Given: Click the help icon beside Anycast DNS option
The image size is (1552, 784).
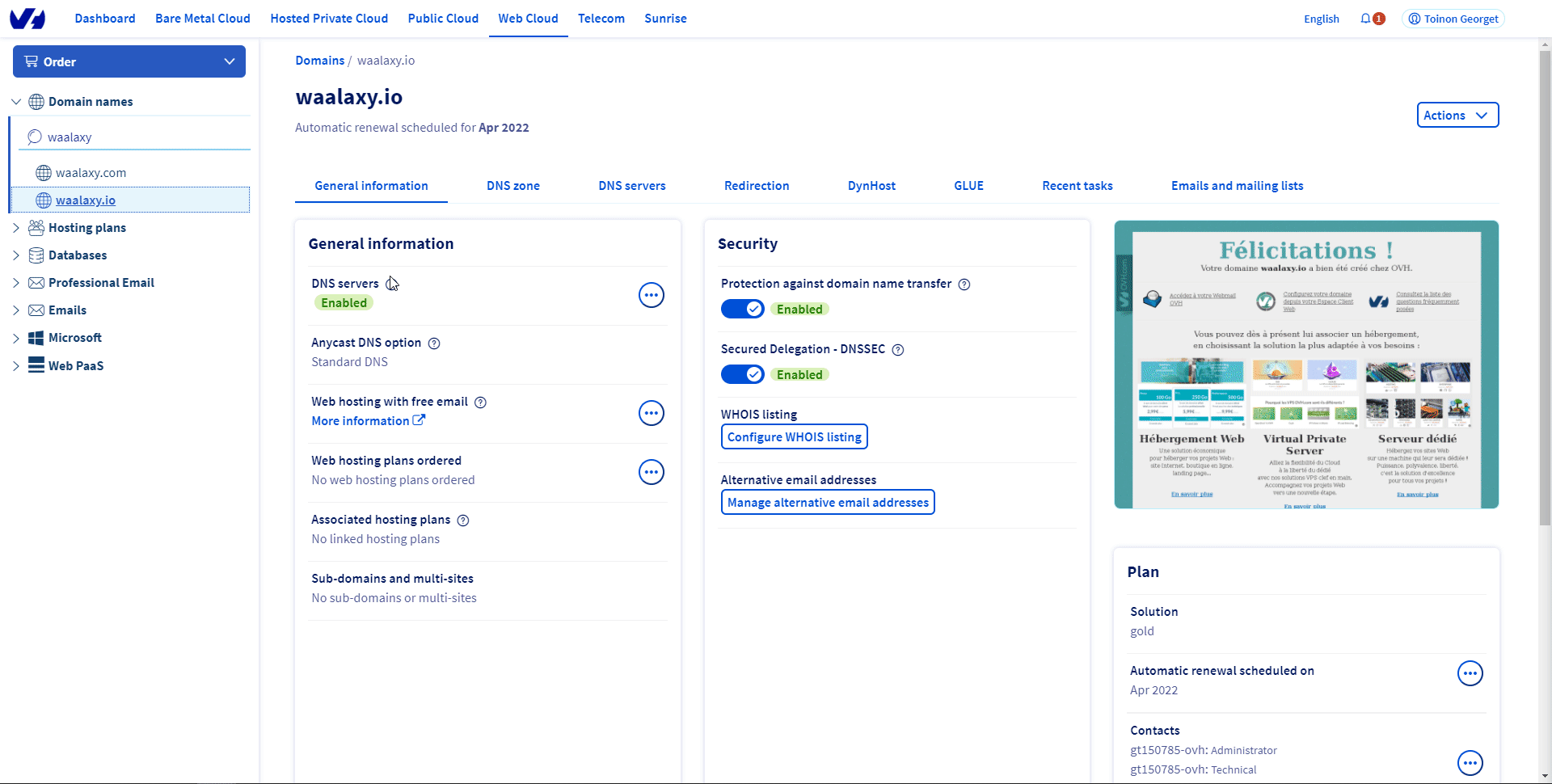Looking at the screenshot, I should (x=434, y=344).
